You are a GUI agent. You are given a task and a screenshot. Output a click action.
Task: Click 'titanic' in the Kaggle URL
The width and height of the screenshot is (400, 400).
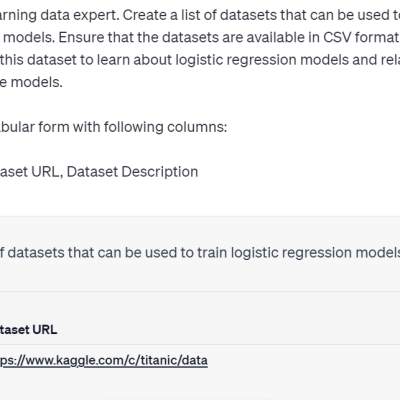157,360
